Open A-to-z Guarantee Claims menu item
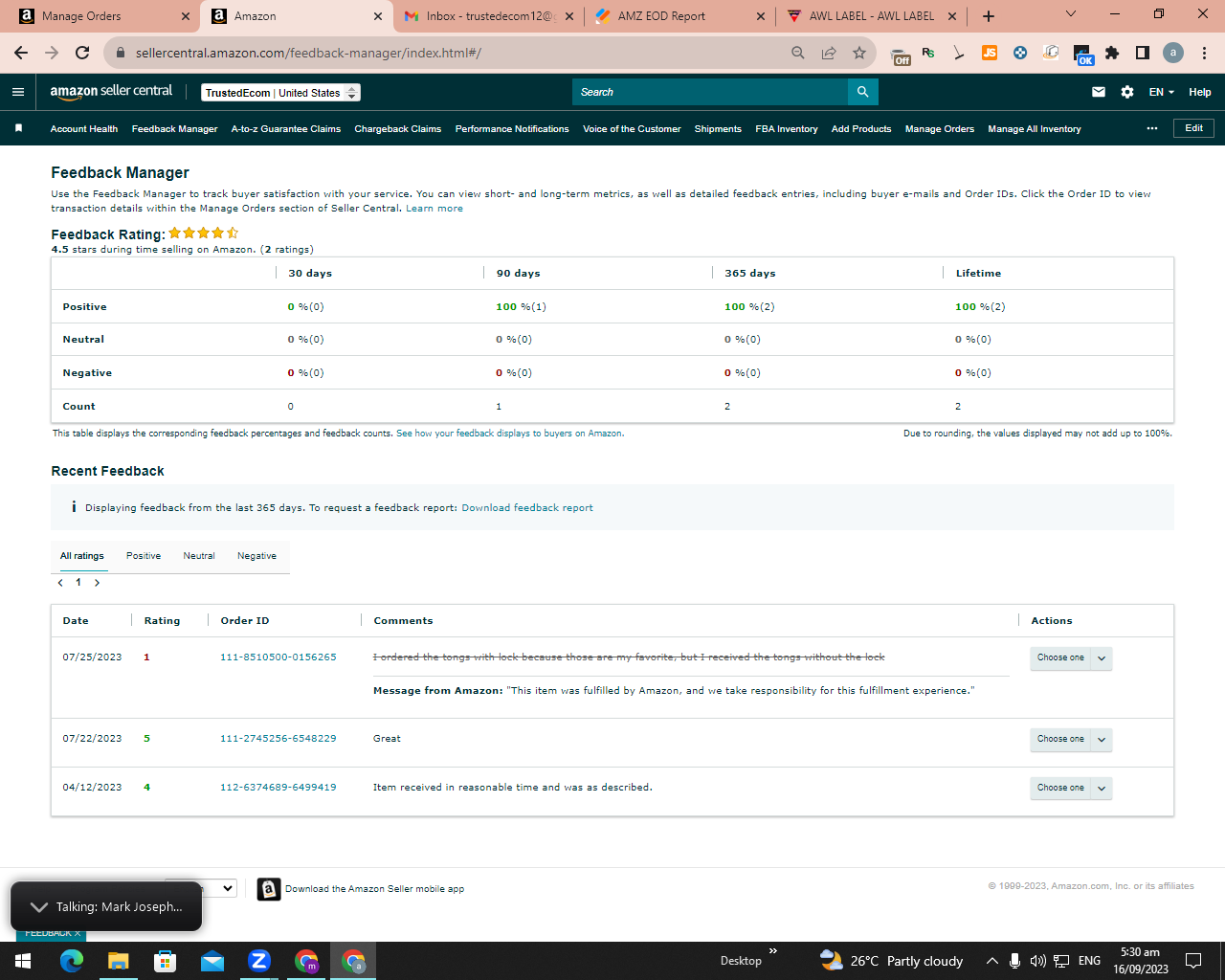1225x980 pixels. click(x=286, y=129)
